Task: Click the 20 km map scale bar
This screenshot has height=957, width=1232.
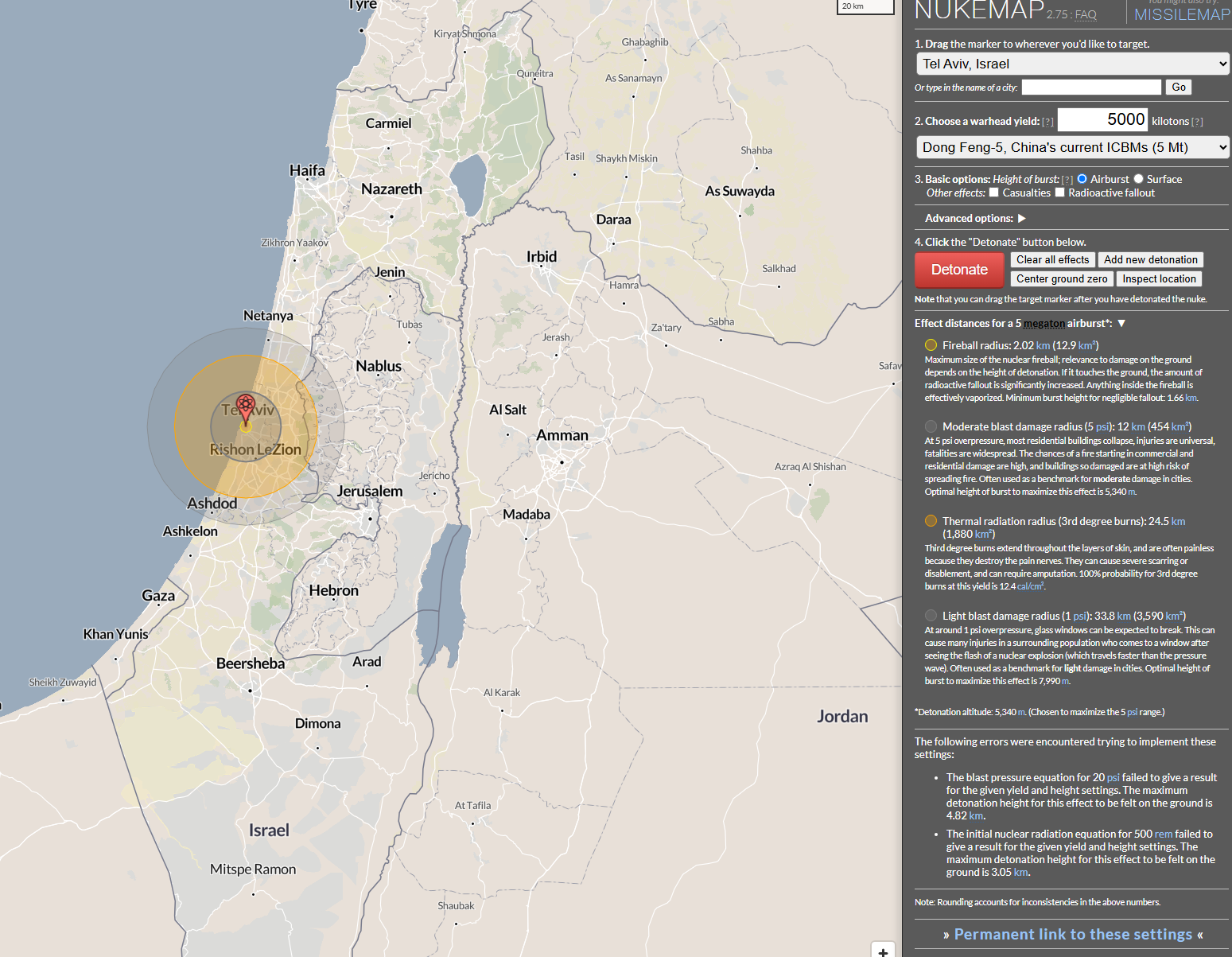Action: pos(865,6)
